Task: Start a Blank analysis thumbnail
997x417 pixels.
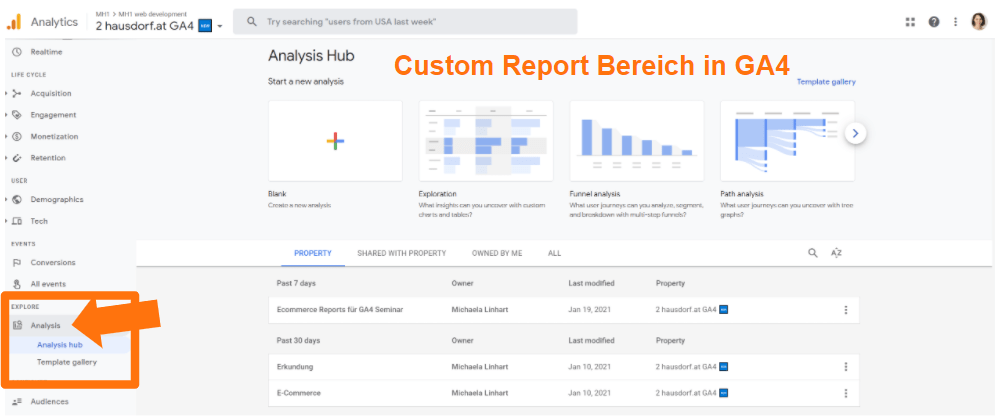Action: point(335,140)
